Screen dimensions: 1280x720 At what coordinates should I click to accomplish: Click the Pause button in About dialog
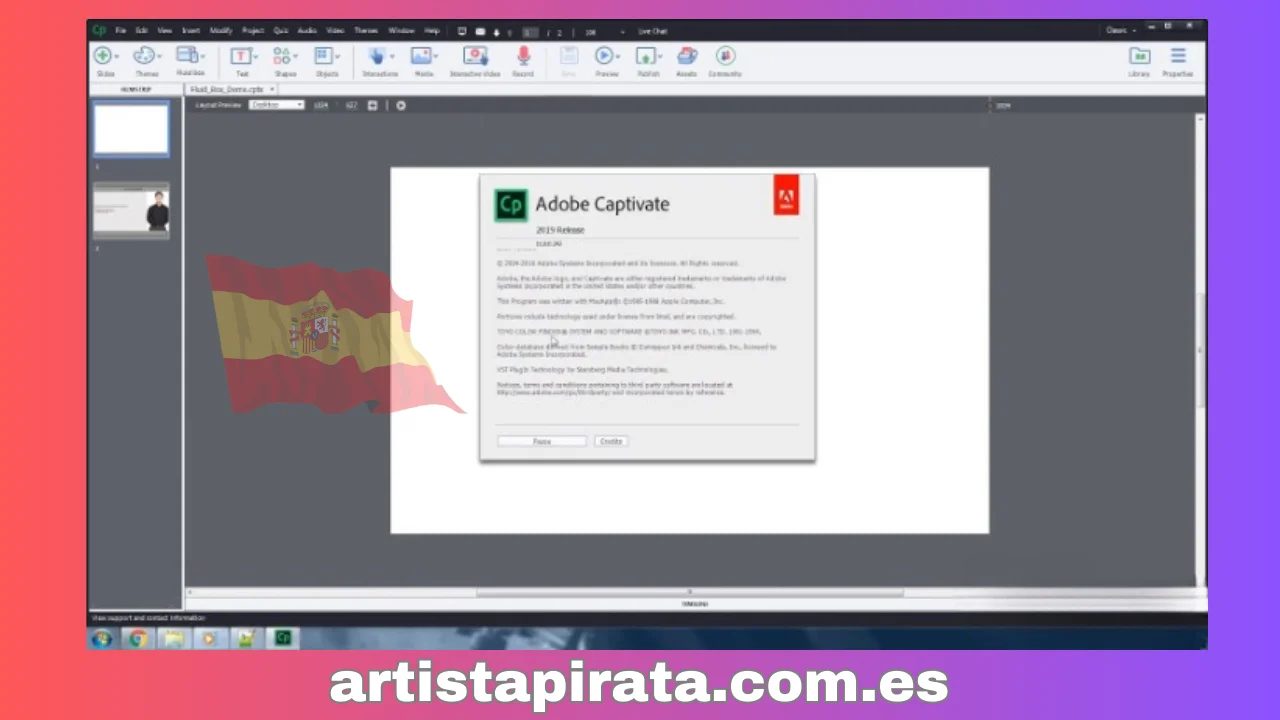click(542, 441)
